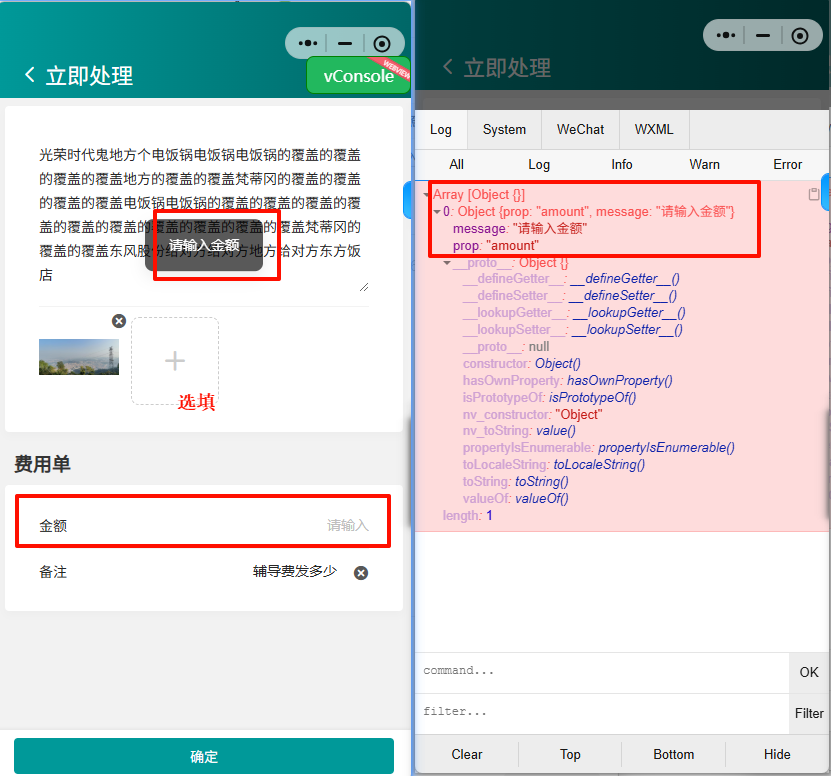Open the green vConsole button
The height and width of the screenshot is (776, 831).
[358, 76]
